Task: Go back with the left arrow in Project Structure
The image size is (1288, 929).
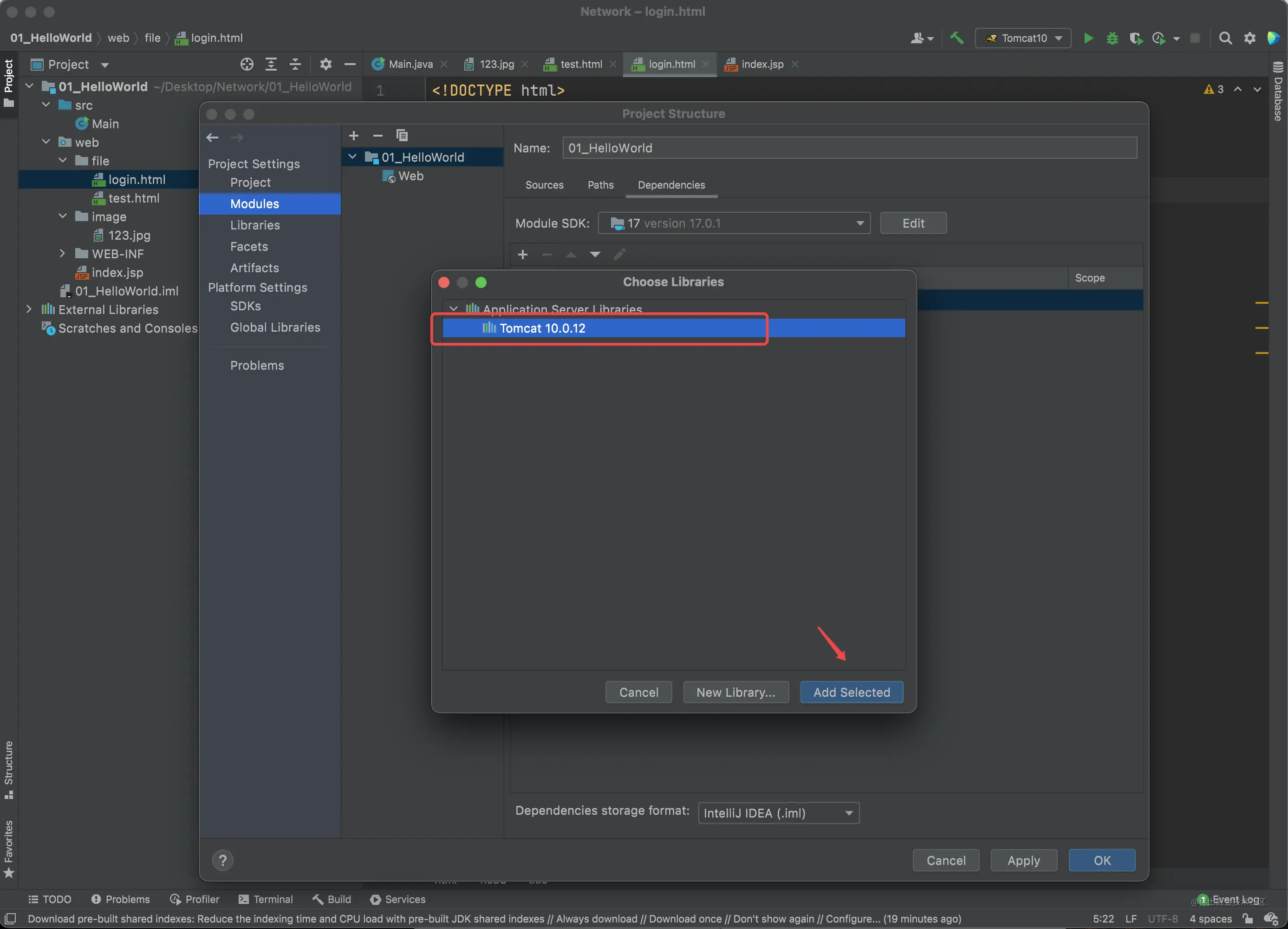Action: click(212, 137)
